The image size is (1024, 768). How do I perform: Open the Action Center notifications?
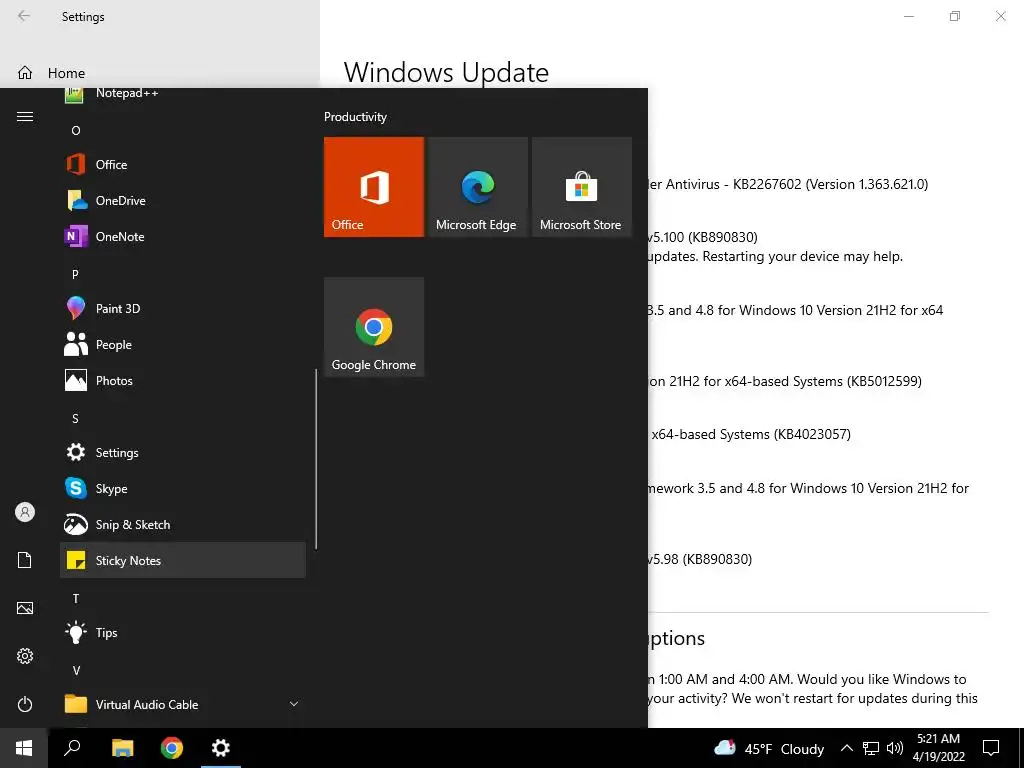pos(991,748)
